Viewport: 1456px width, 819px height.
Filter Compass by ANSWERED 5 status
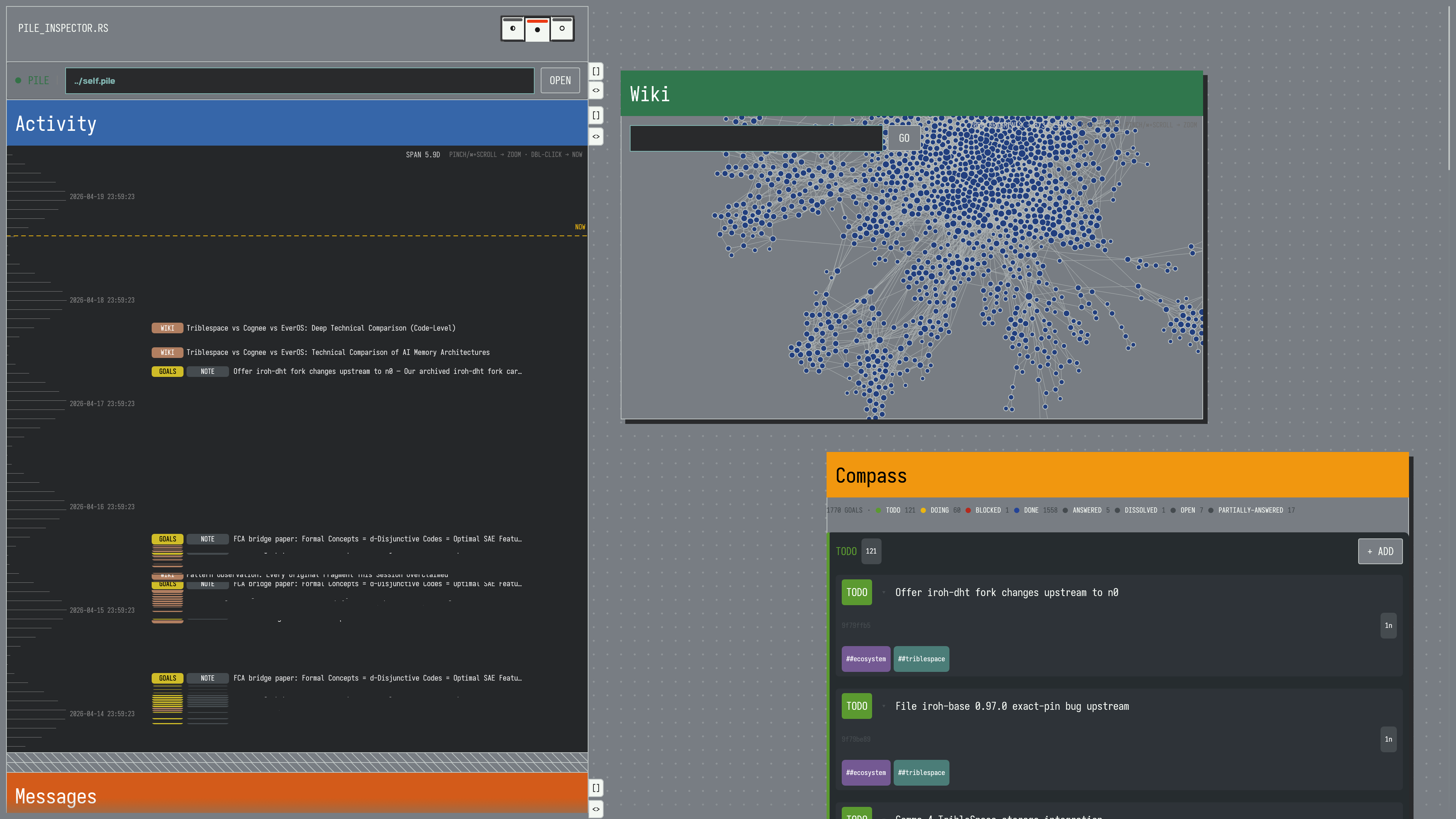coord(1086,510)
